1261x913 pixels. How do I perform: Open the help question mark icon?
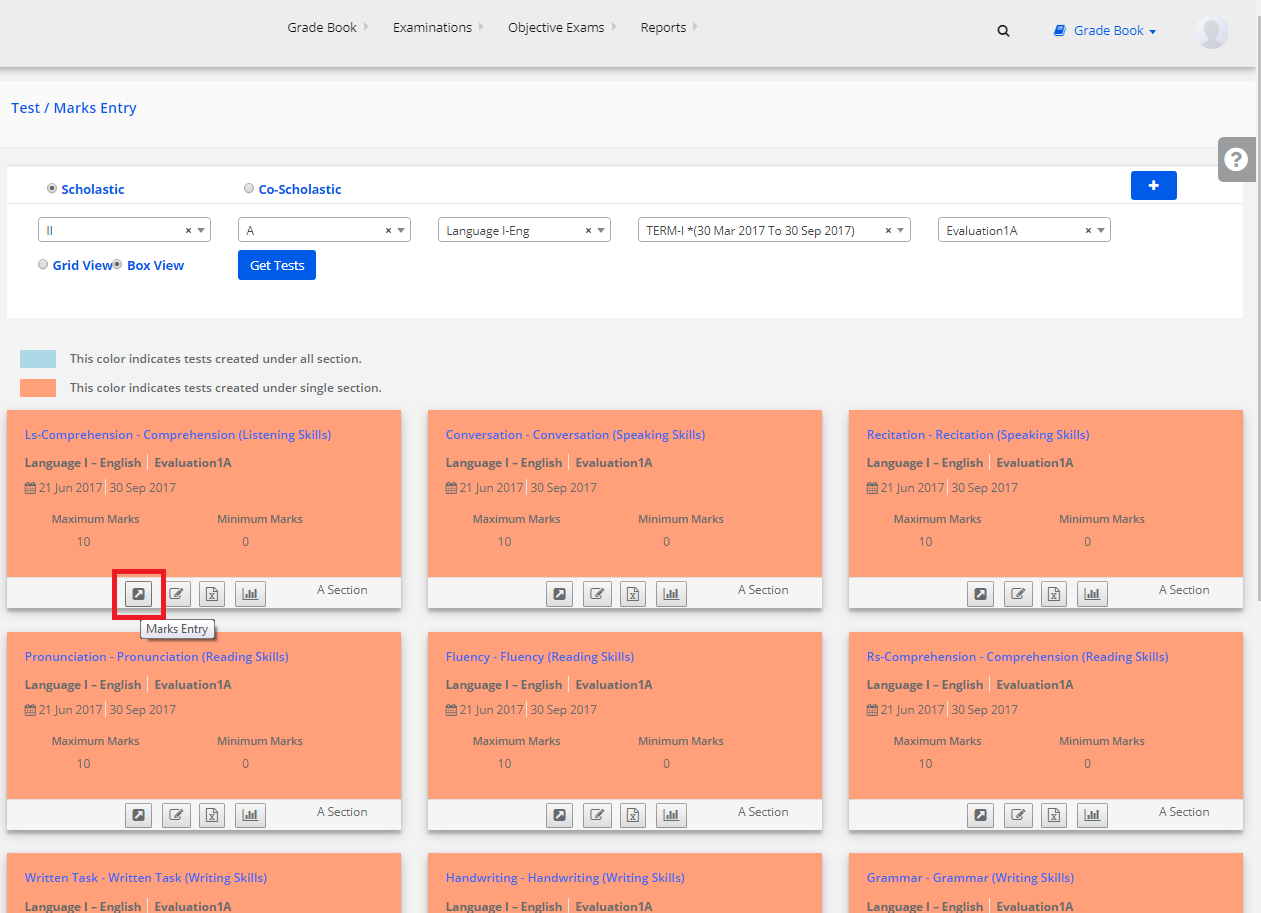coord(1236,159)
